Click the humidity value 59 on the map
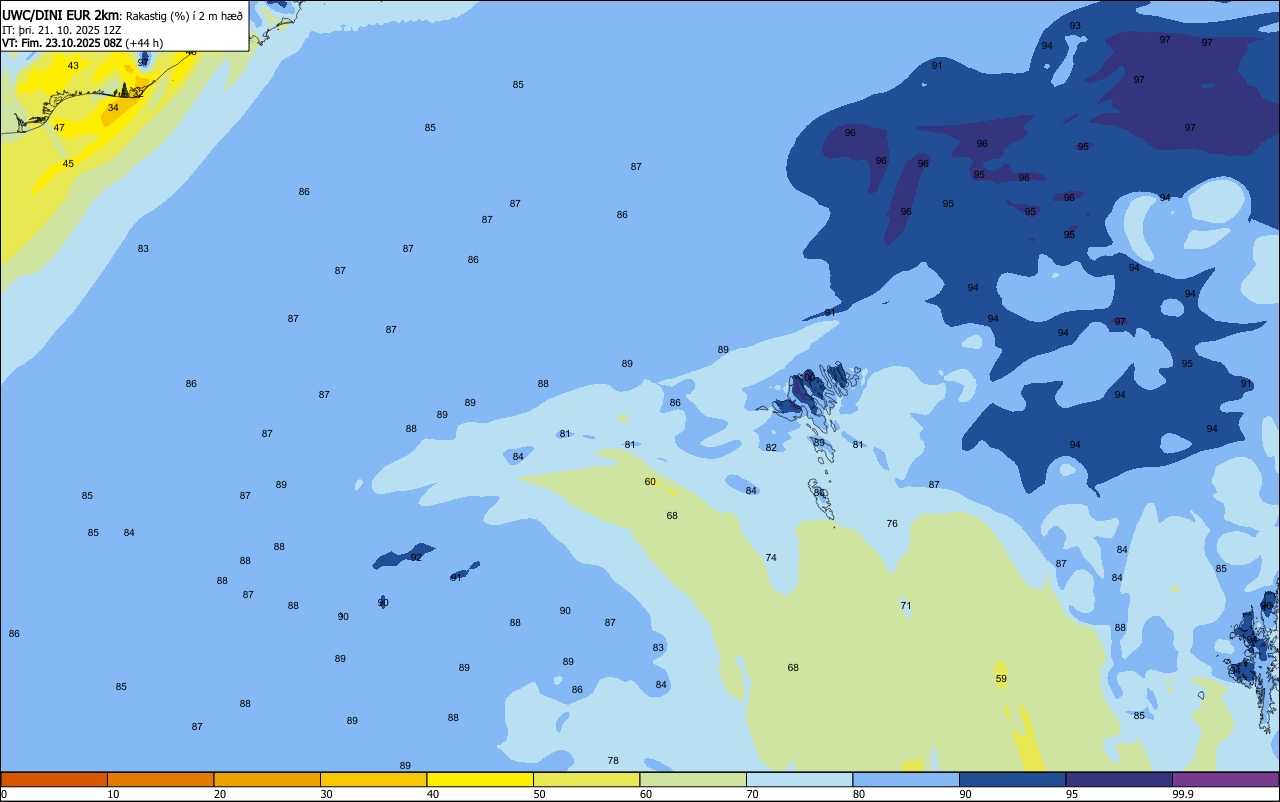Screen dimensions: 1280x802 click(1001, 679)
